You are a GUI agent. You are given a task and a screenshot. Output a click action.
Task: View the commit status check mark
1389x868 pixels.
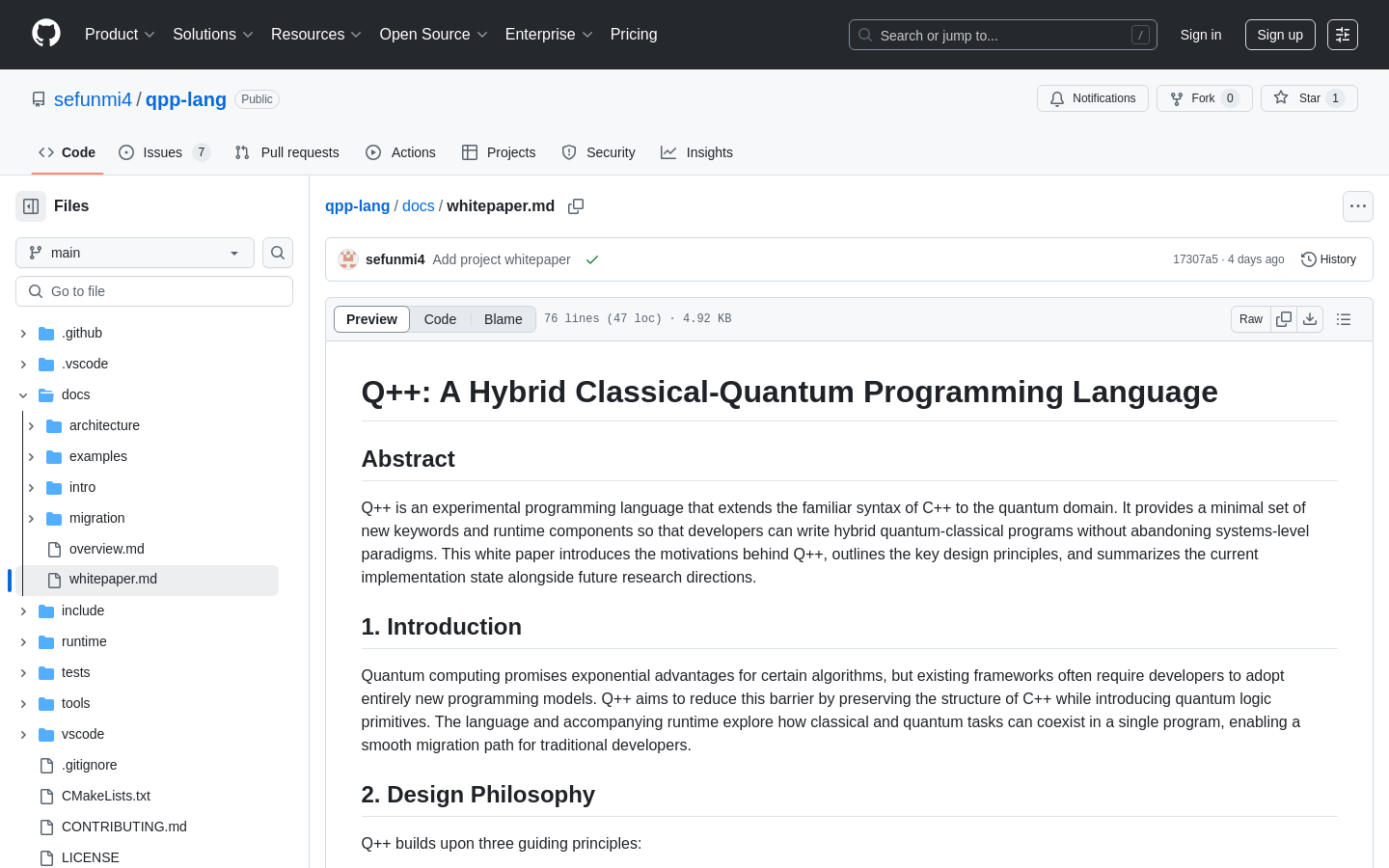point(592,259)
